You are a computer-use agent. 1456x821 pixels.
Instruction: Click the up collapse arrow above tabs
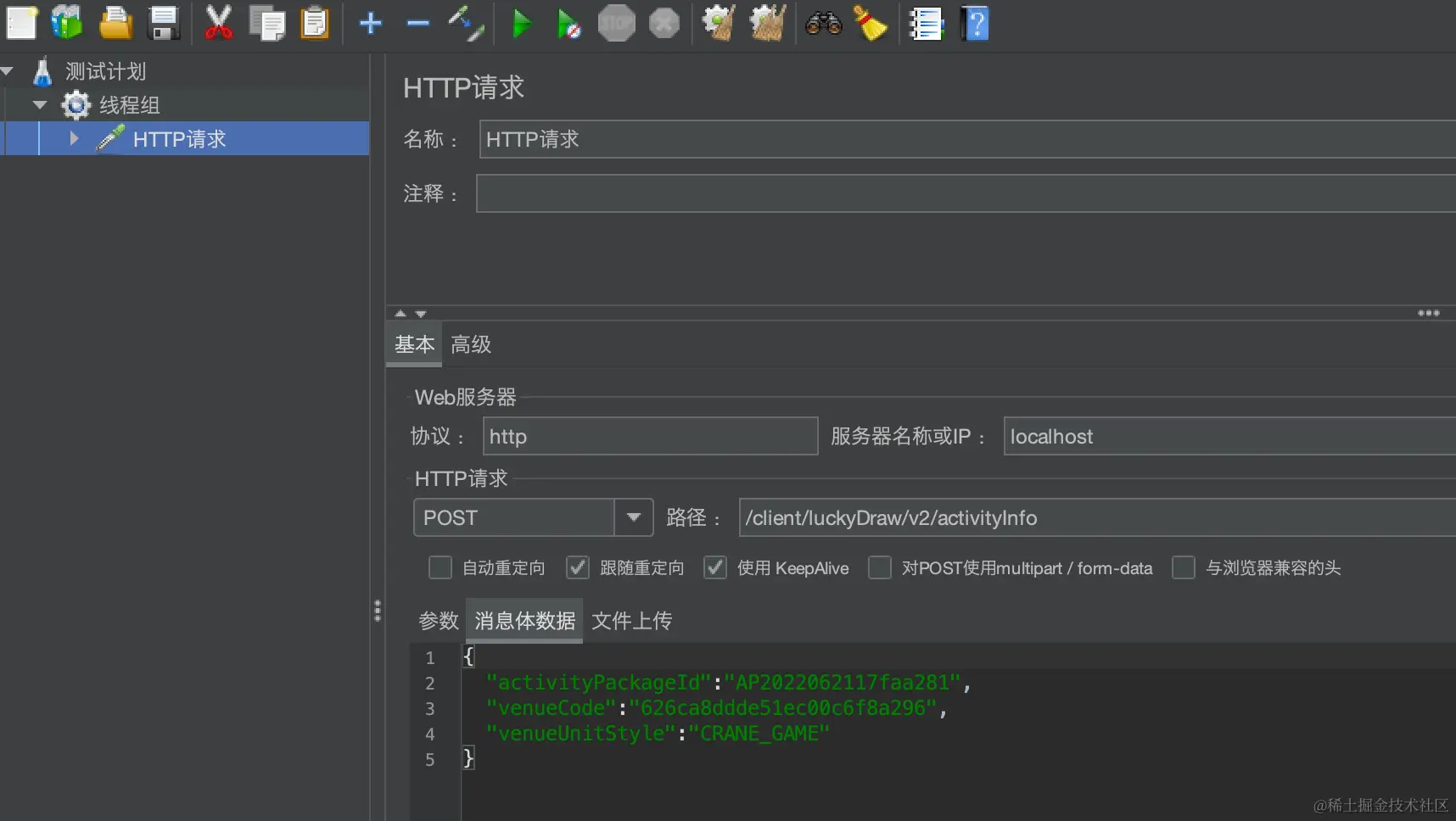click(400, 313)
